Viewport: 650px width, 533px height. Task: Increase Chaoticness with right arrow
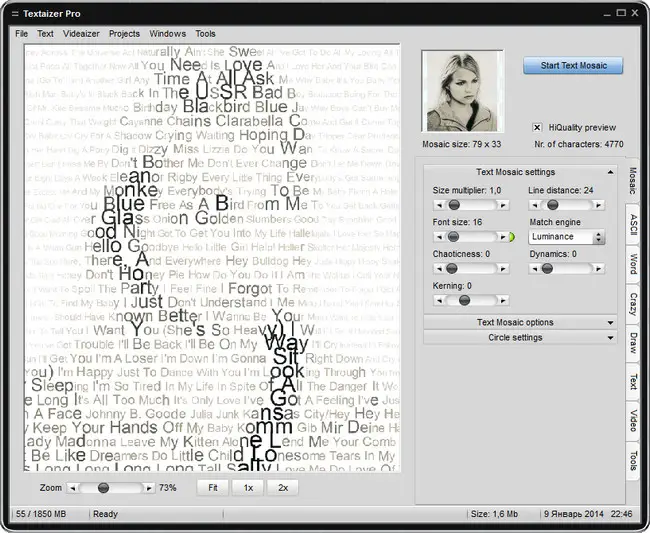pos(503,269)
